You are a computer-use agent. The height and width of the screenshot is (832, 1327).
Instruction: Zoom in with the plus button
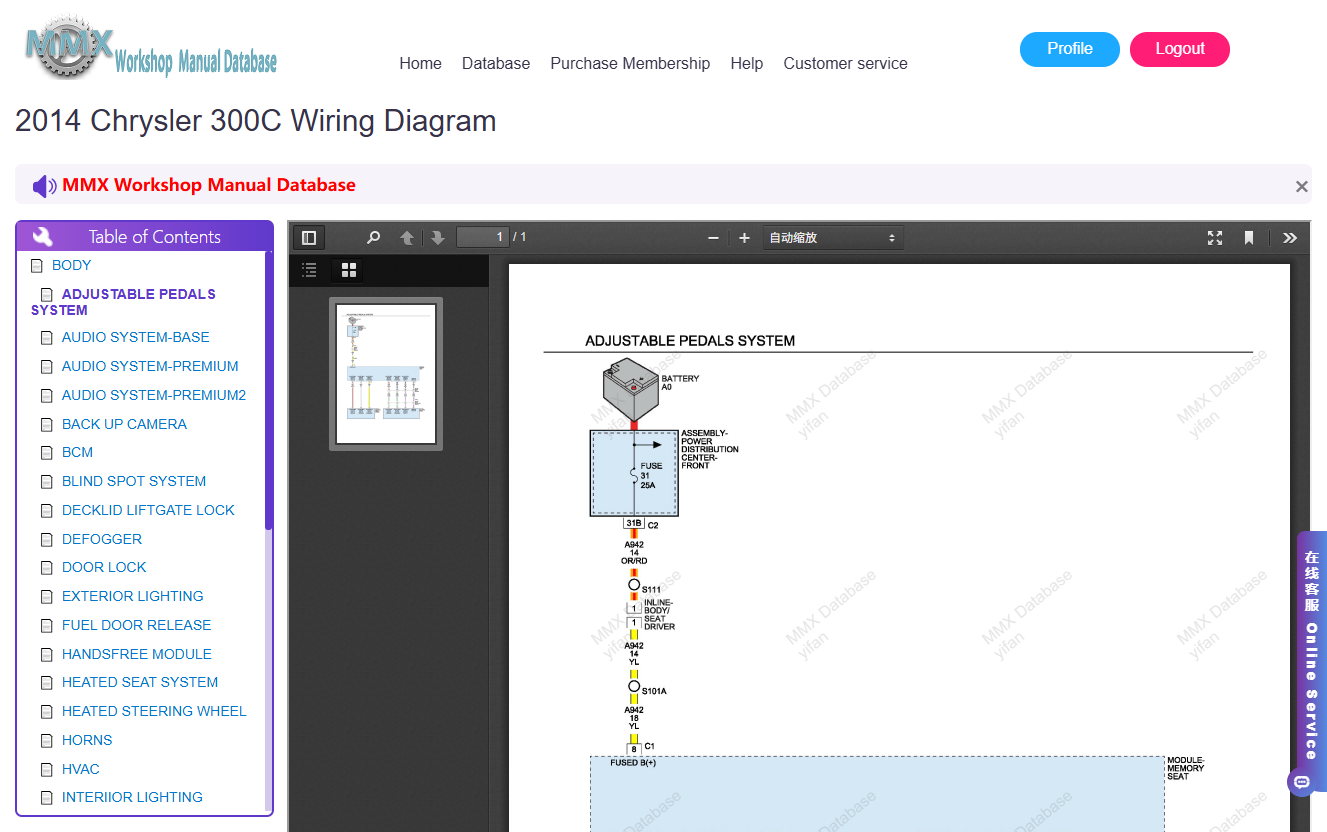(744, 237)
